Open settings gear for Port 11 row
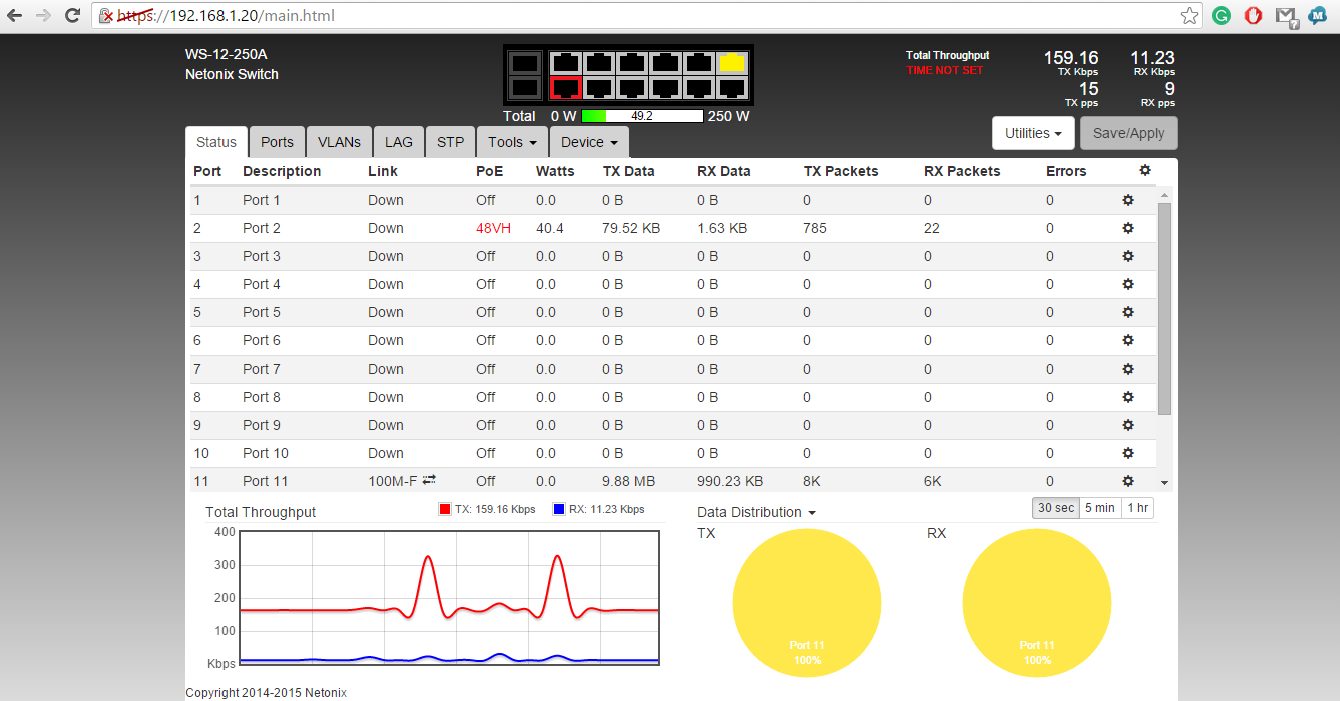Image resolution: width=1340 pixels, height=701 pixels. click(1128, 481)
